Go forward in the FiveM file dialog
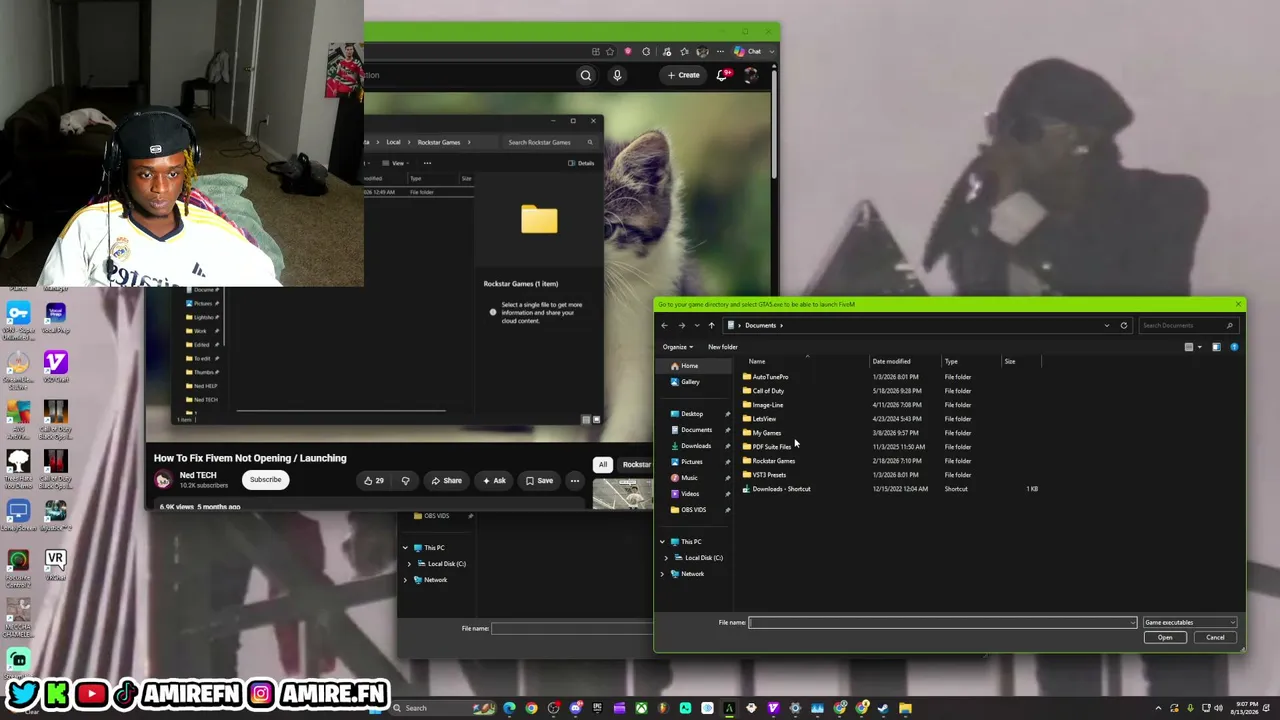This screenshot has width=1280, height=720. click(x=681, y=325)
